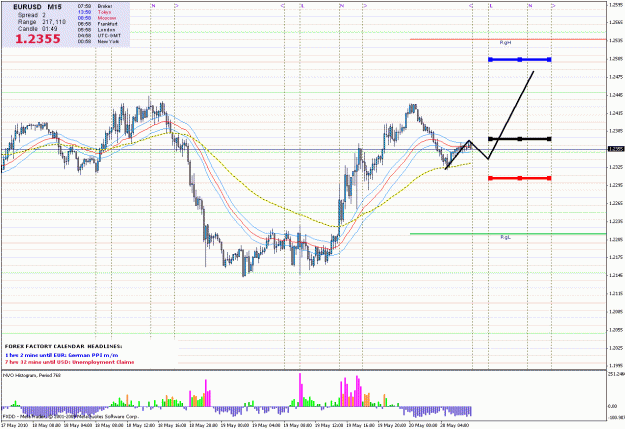Select the London session time row

click(96, 30)
